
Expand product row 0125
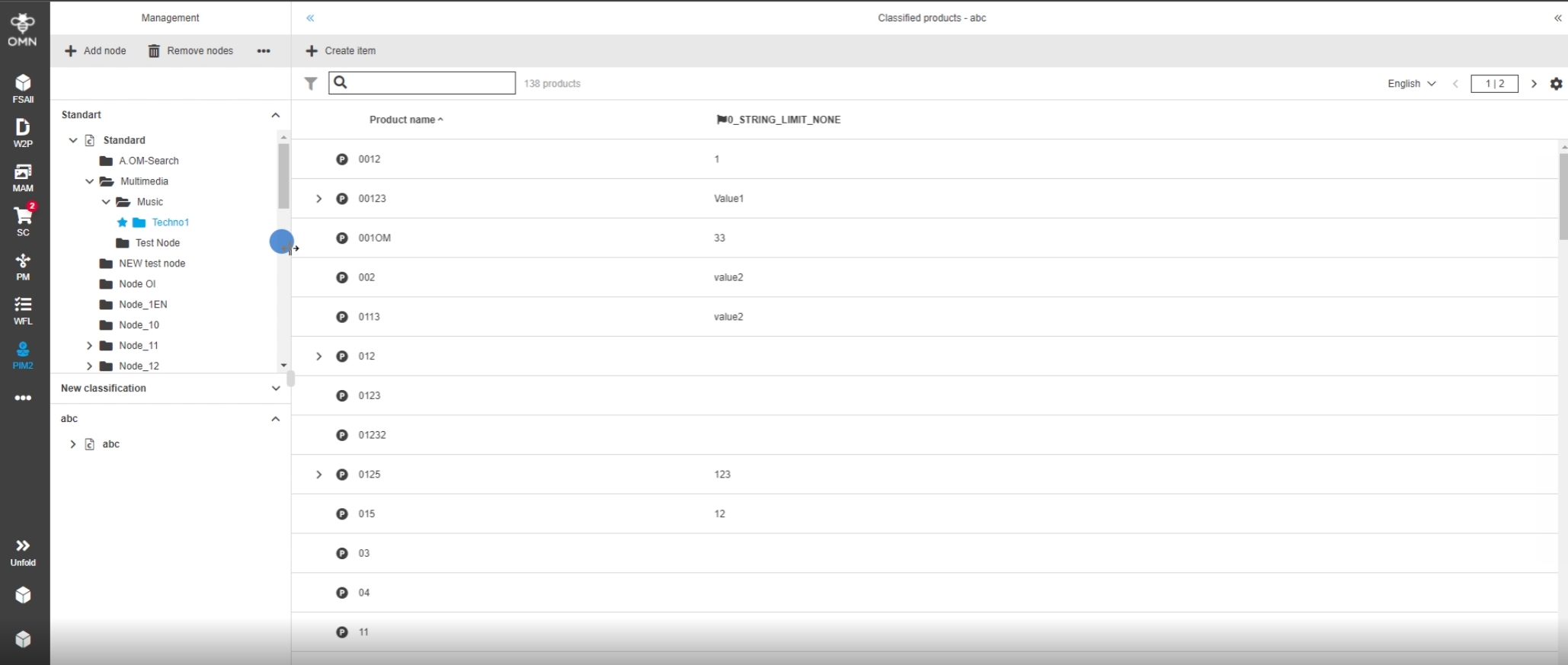pos(319,475)
